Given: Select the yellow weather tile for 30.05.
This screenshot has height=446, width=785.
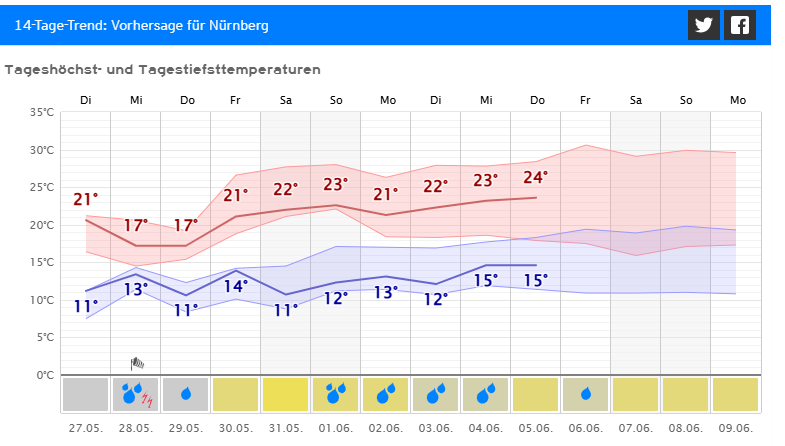Looking at the screenshot, I should (236, 394).
